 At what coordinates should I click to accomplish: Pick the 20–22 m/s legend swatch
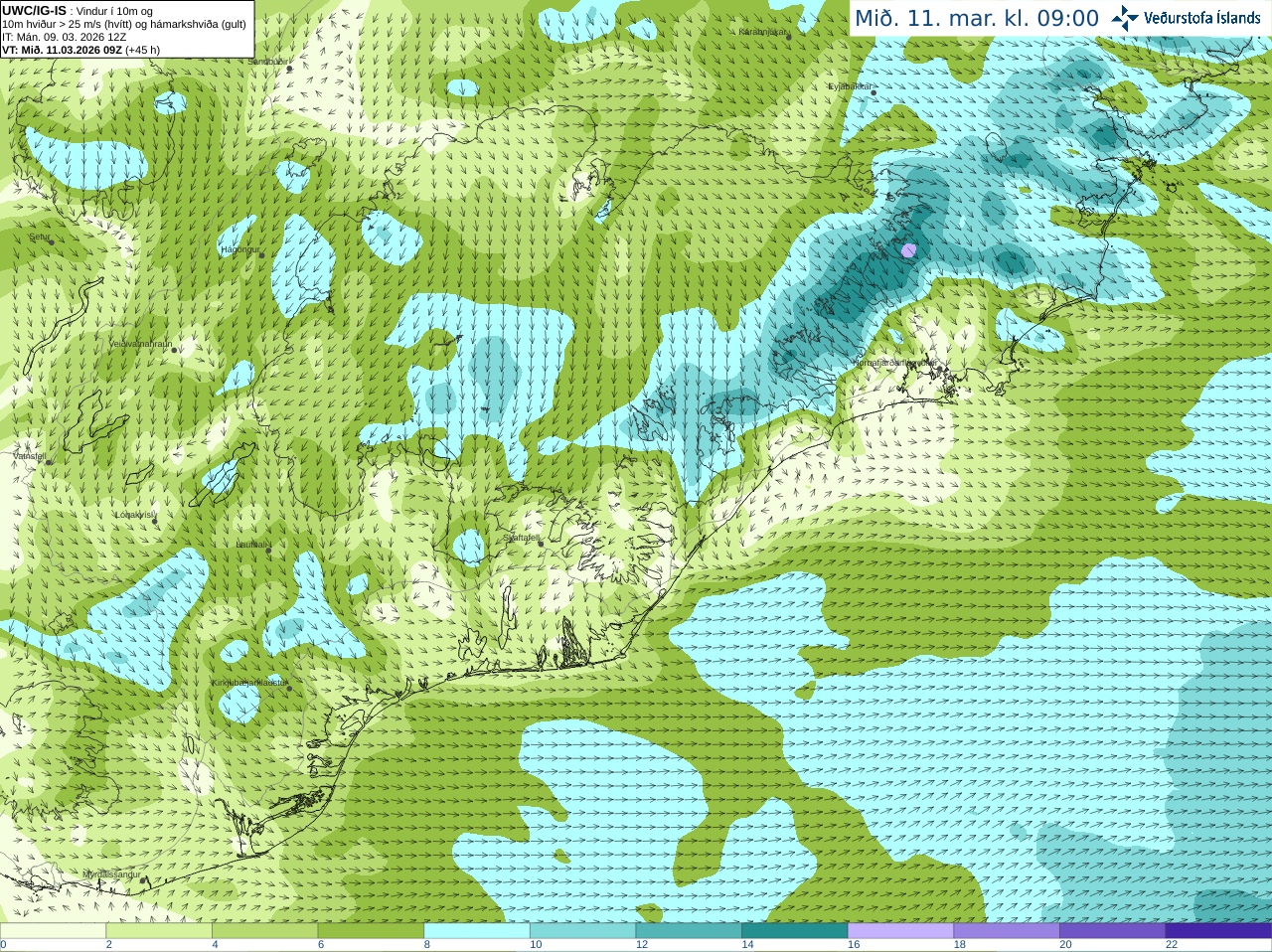coord(1113,931)
